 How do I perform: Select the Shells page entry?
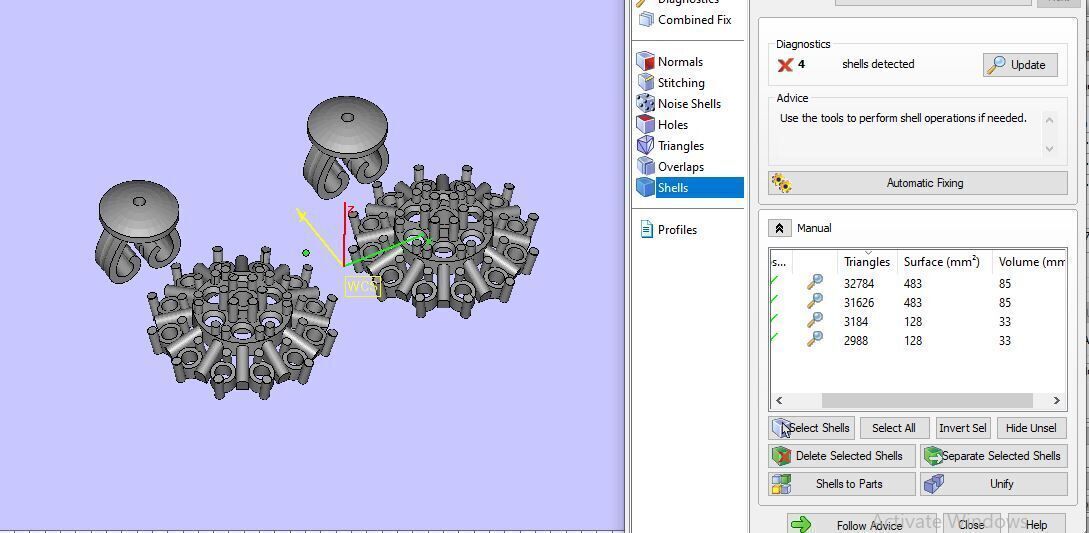pyautogui.click(x=690, y=188)
